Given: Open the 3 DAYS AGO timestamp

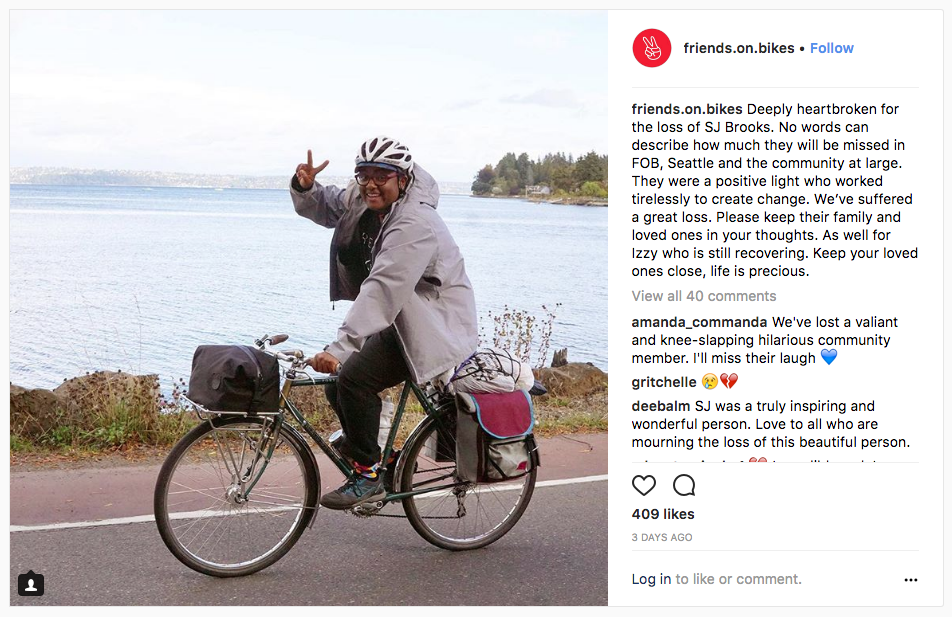Looking at the screenshot, I should (662, 537).
